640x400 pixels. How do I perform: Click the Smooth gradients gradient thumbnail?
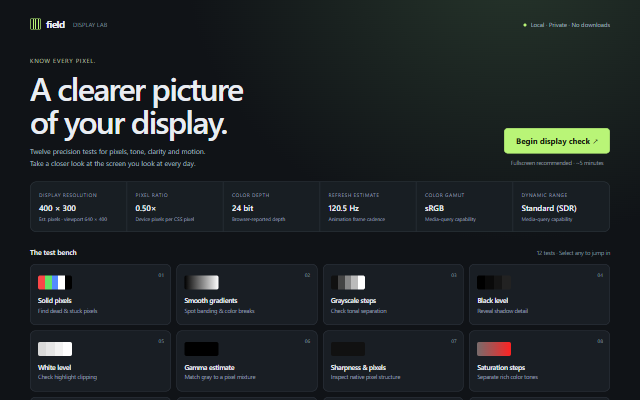tap(202, 282)
